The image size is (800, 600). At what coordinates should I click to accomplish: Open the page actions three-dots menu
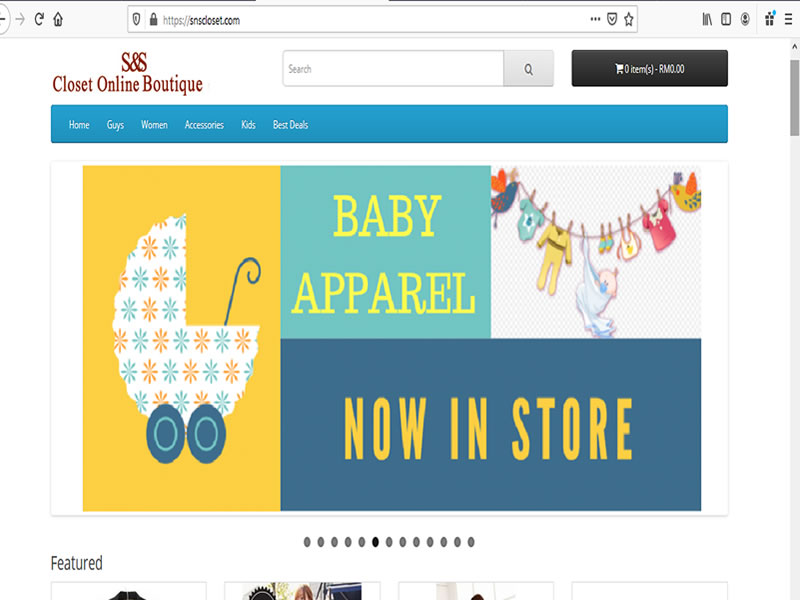(x=595, y=19)
